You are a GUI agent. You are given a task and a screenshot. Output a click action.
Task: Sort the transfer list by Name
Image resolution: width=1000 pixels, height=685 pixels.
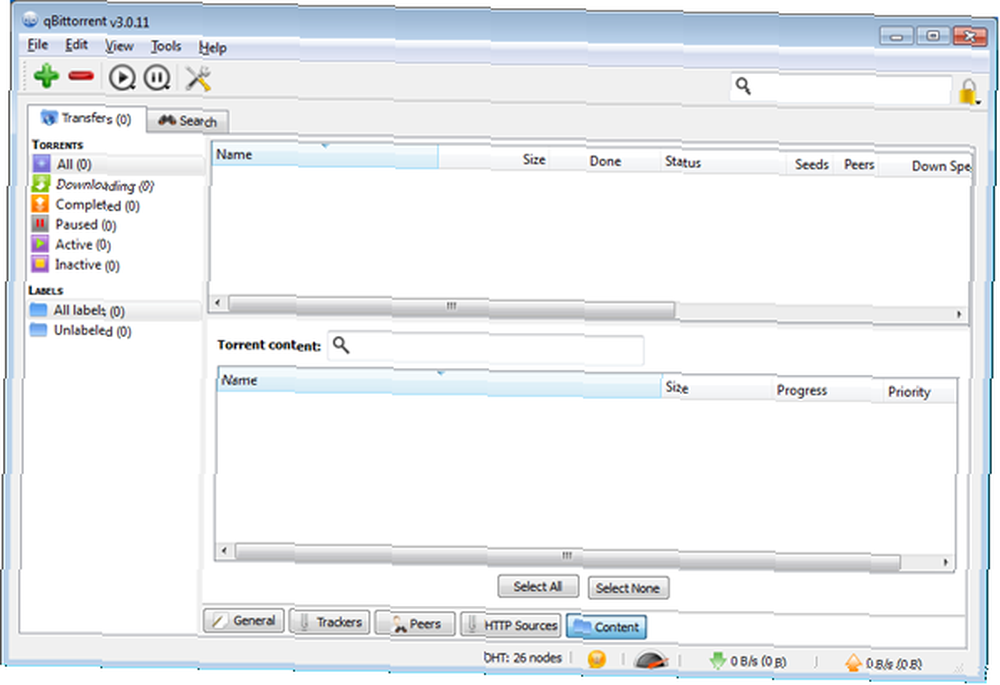[325, 156]
